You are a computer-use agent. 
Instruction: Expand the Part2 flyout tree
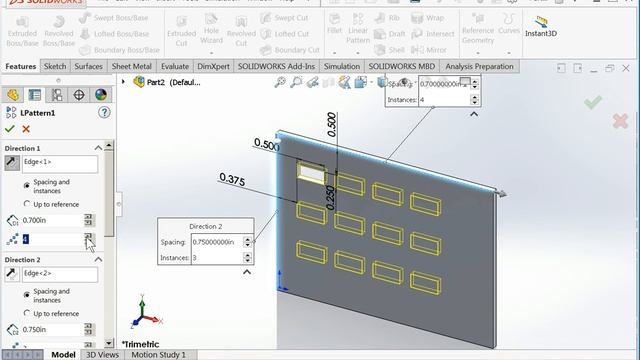(123, 82)
